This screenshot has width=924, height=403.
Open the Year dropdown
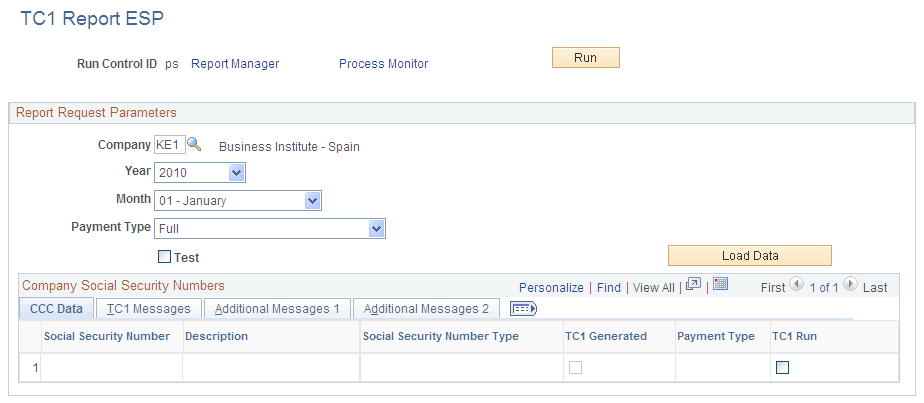tap(200, 173)
